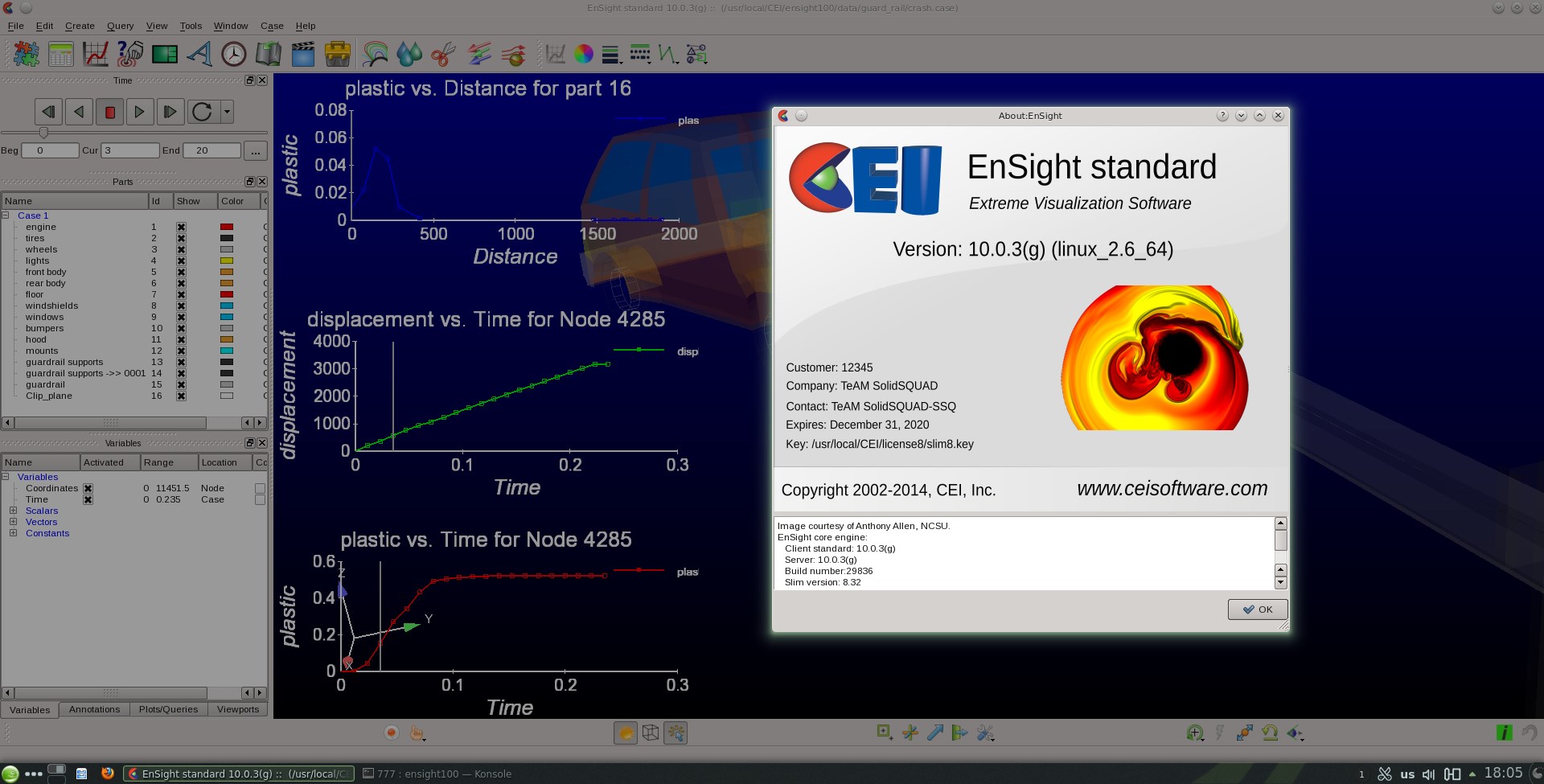This screenshot has width=1544, height=784.
Task: Open the Query menu
Action: (120, 26)
